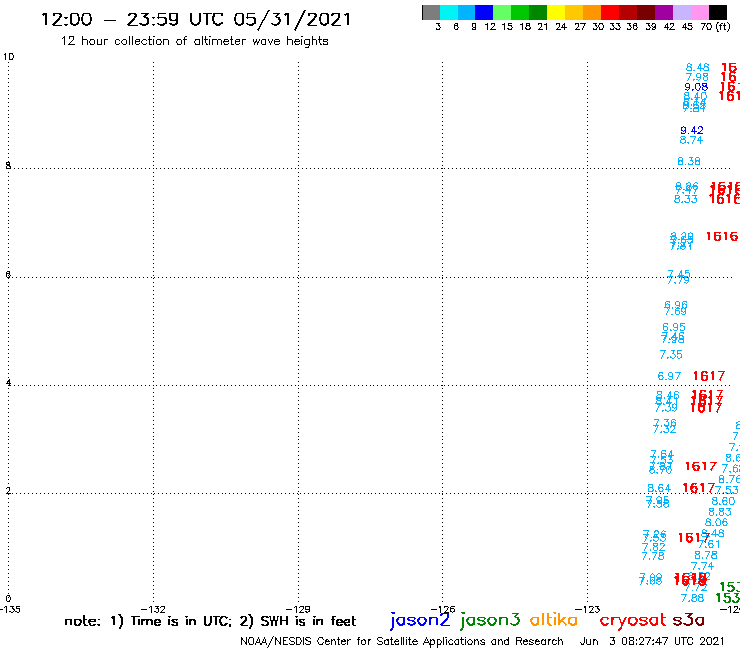Viewport: 740px width, 650px height.
Task: Click the 7.32 wave height value
Action: point(664,429)
